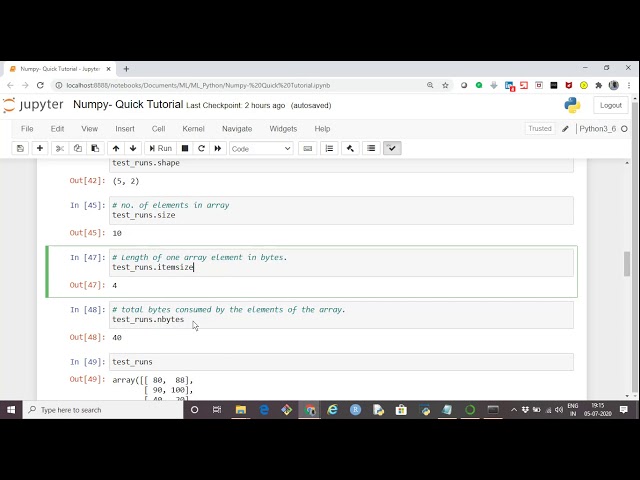Open the browser extensions puzzle icon

pos(599,85)
